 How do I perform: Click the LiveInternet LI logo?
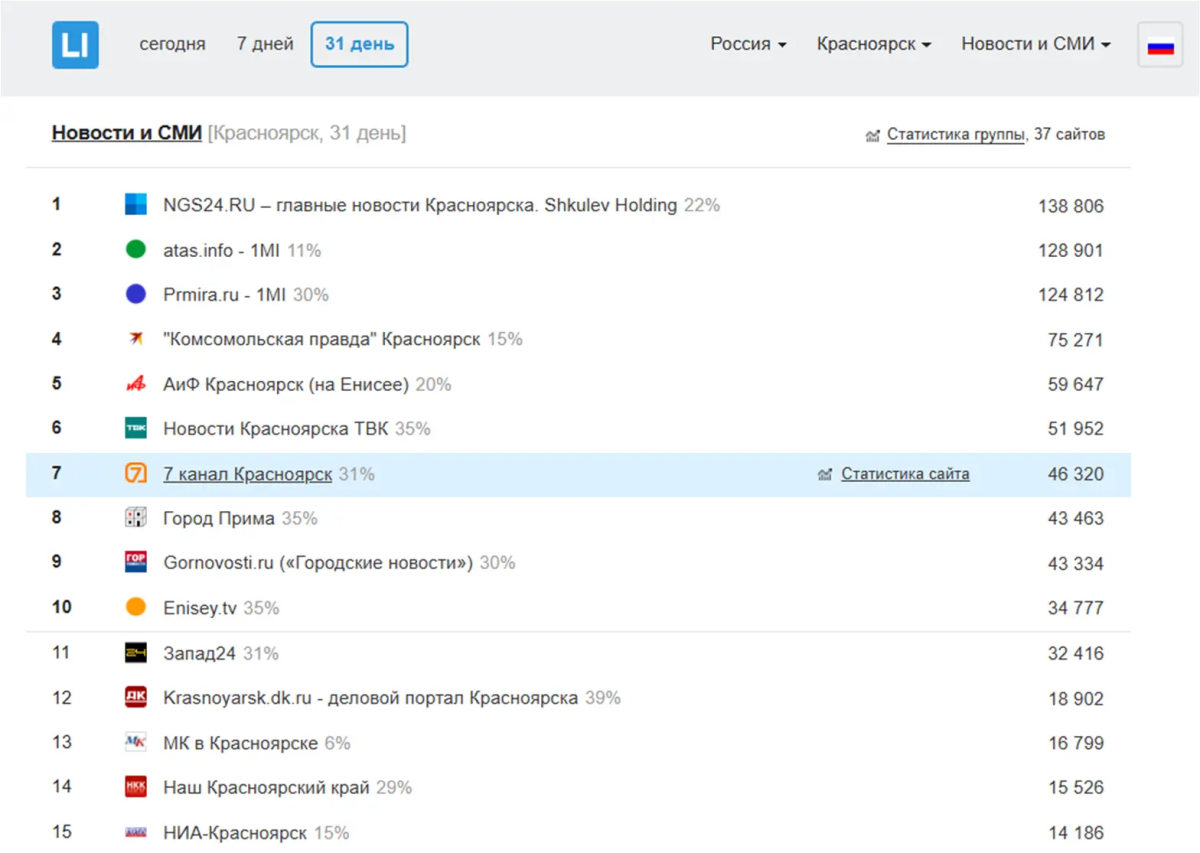(75, 44)
